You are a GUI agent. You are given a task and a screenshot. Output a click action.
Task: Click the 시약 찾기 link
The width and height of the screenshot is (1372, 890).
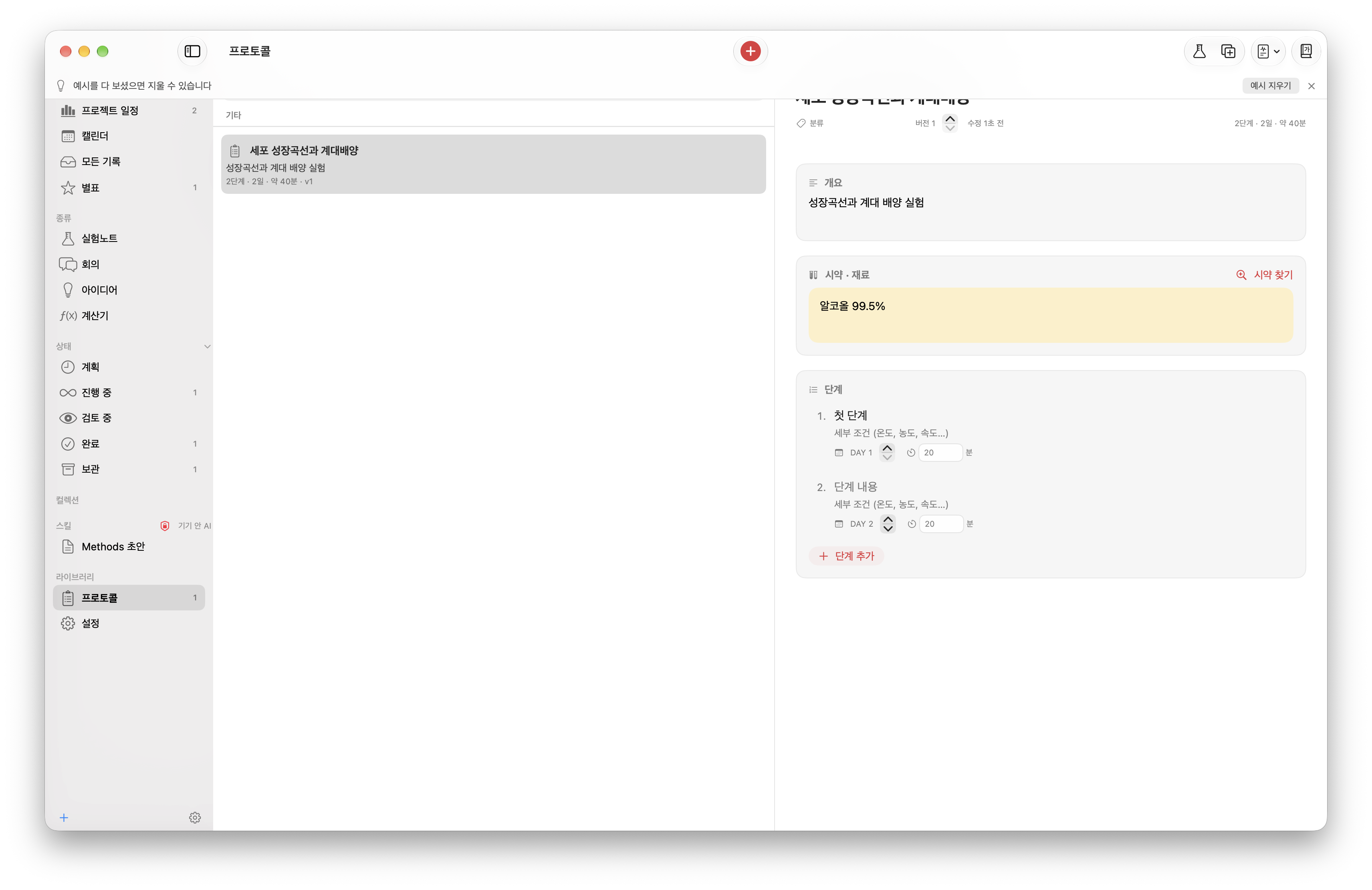(1265, 275)
